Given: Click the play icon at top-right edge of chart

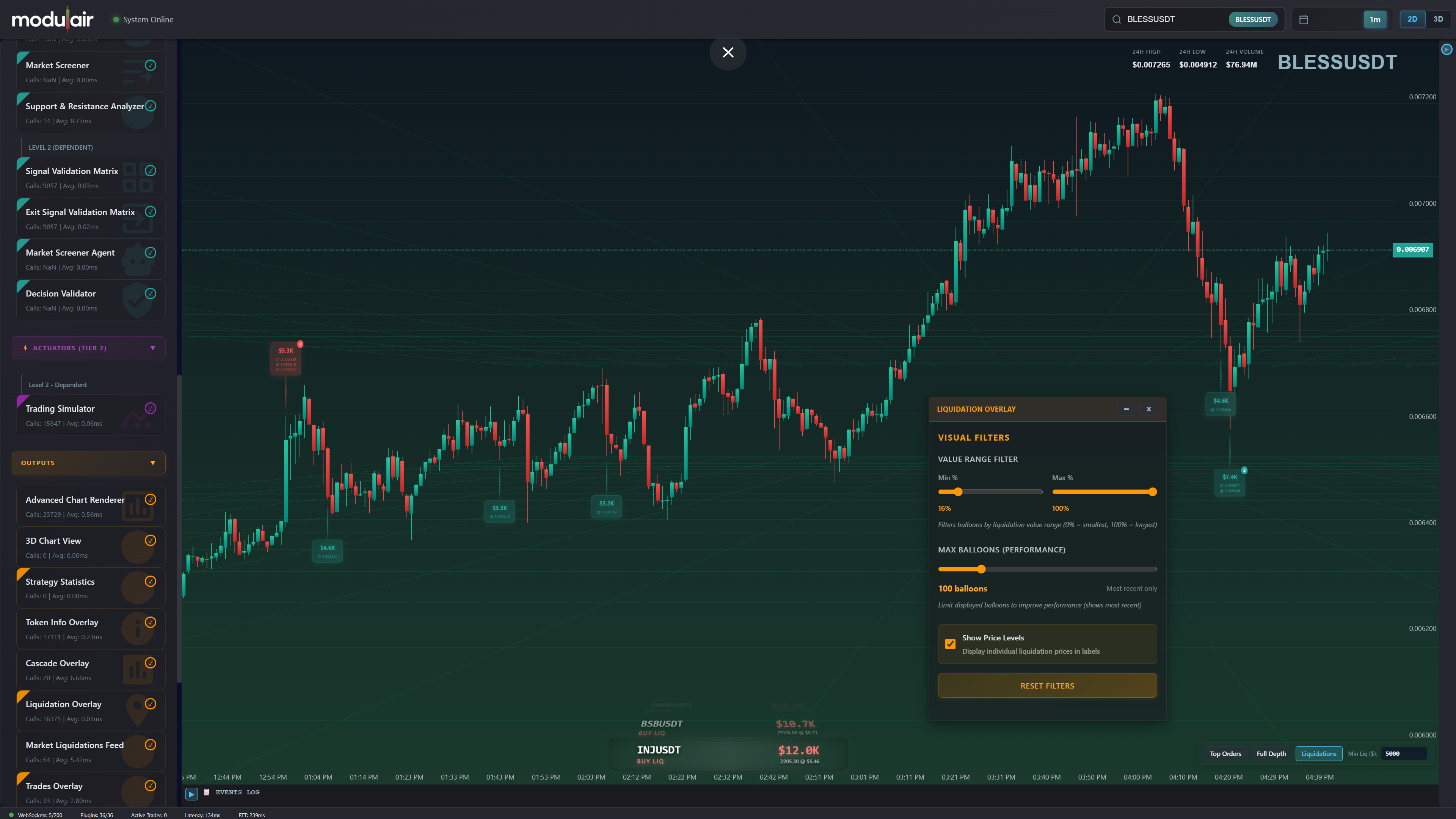Looking at the screenshot, I should (x=1447, y=49).
